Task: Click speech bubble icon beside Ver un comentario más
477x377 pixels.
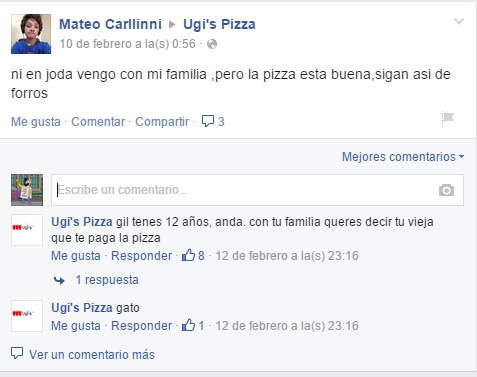Action: pos(17,353)
